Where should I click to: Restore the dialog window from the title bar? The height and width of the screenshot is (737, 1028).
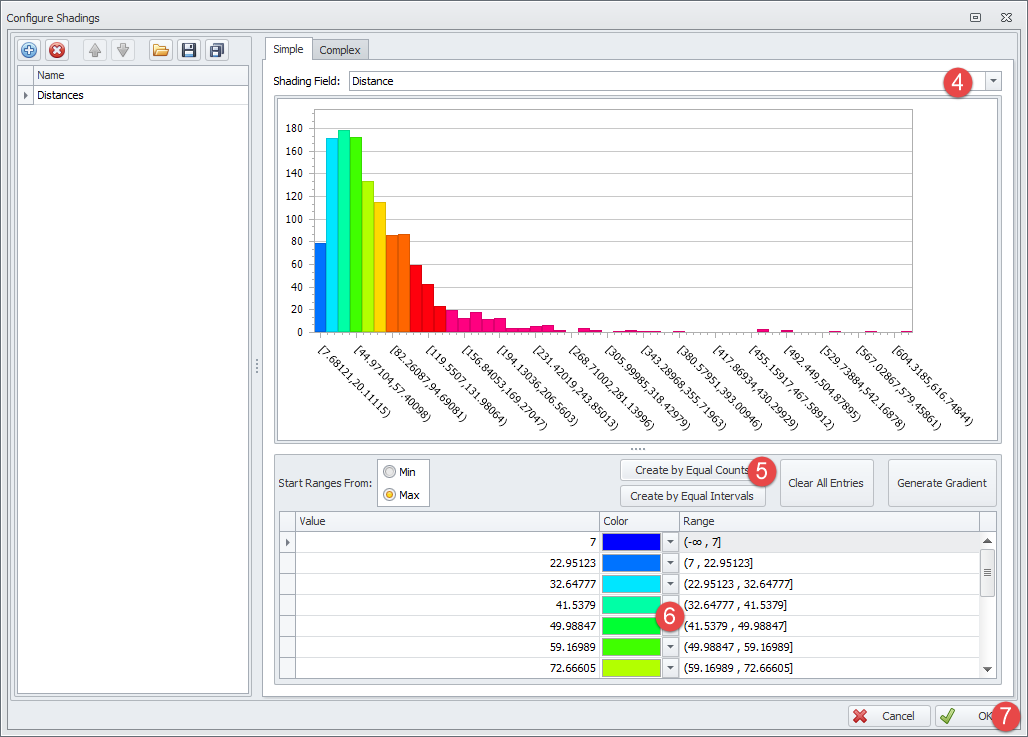pyautogui.click(x=975, y=18)
